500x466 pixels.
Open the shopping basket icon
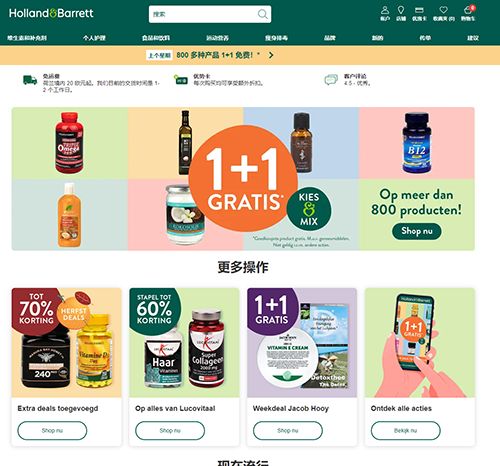point(468,10)
